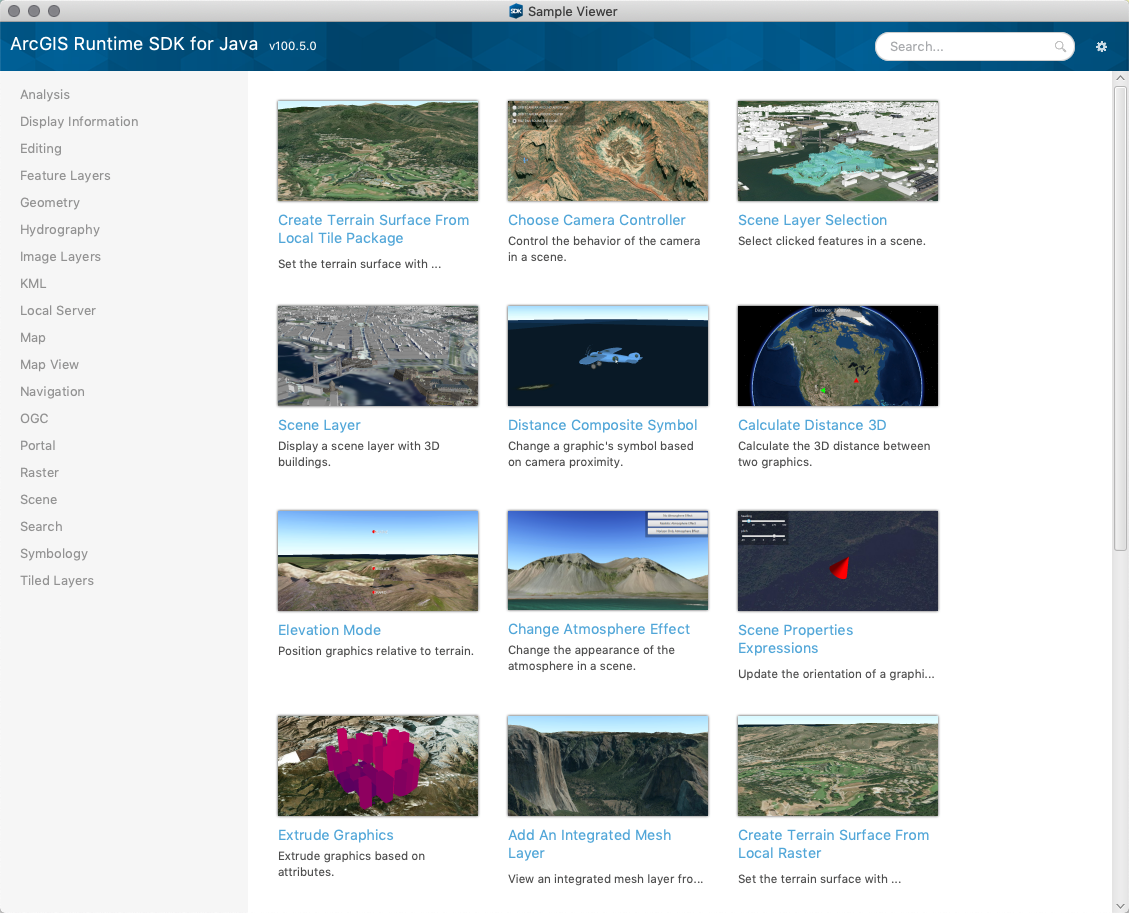This screenshot has height=913, width=1129.
Task: Click the v100.5.0 version label
Action: [292, 46]
